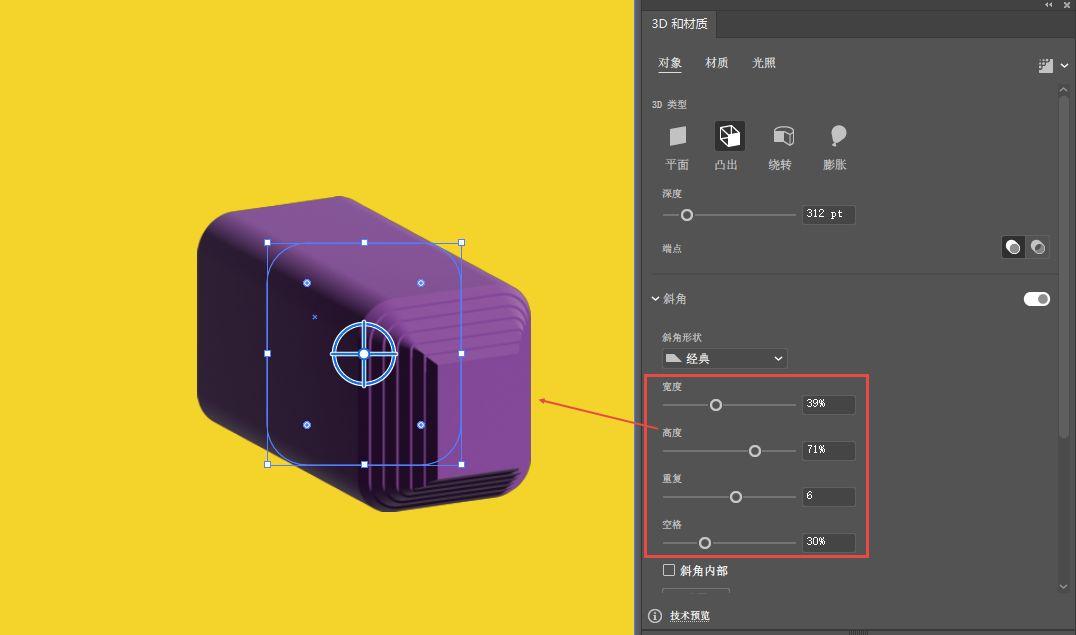Click the bottom-left bounding box handle

(268, 465)
